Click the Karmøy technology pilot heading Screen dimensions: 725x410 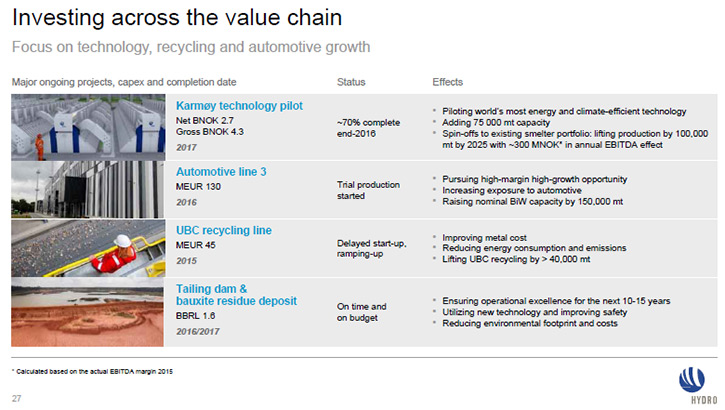point(239,106)
